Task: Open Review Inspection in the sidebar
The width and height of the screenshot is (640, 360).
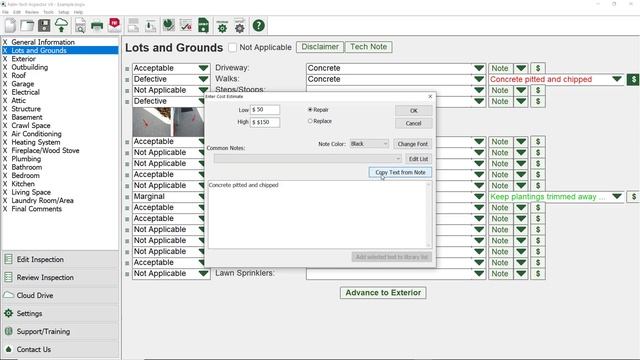Action: [x=61, y=278]
